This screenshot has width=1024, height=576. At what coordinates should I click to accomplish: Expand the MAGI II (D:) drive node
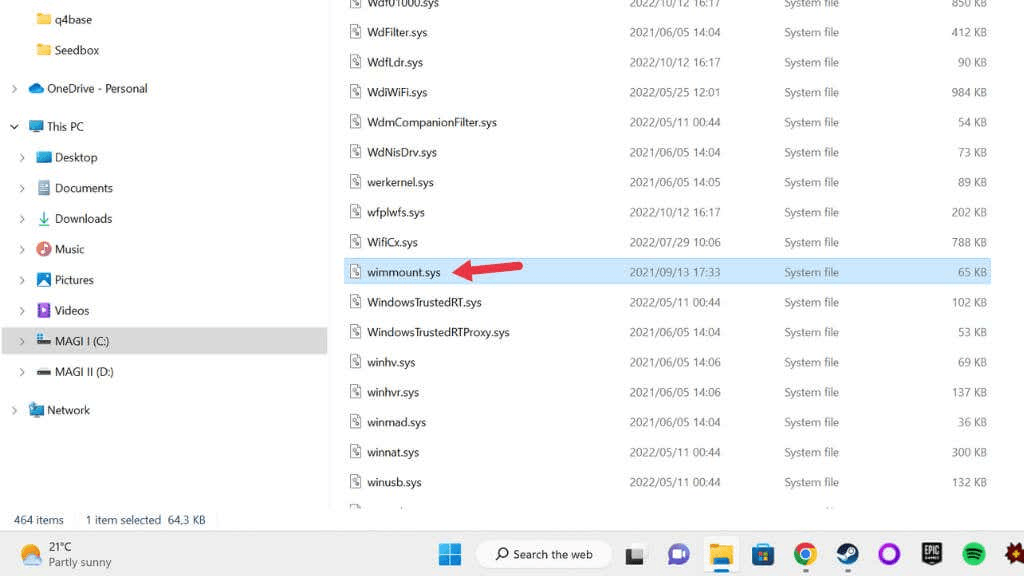pyautogui.click(x=22, y=372)
